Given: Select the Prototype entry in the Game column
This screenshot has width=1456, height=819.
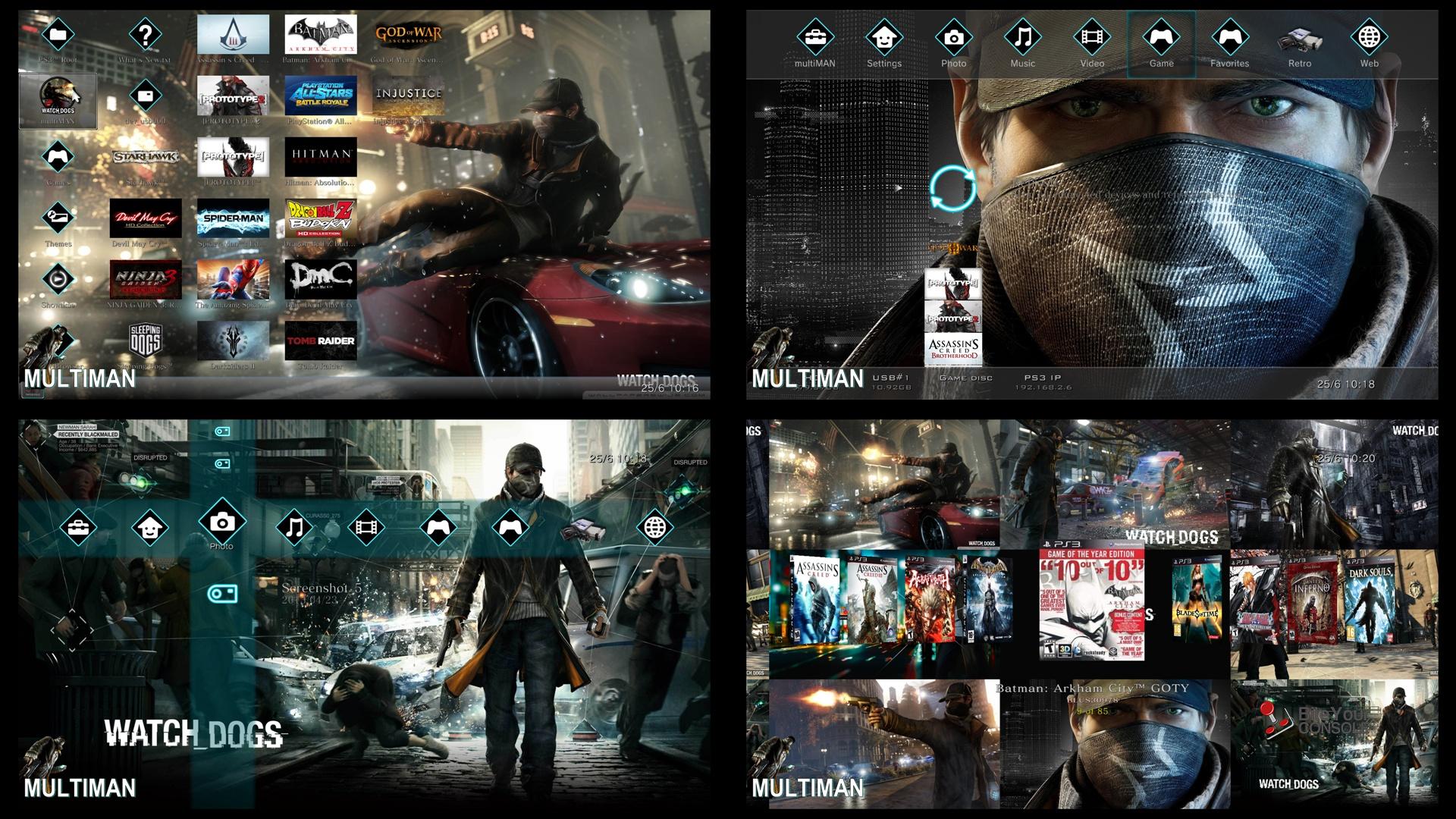Looking at the screenshot, I should (x=953, y=284).
